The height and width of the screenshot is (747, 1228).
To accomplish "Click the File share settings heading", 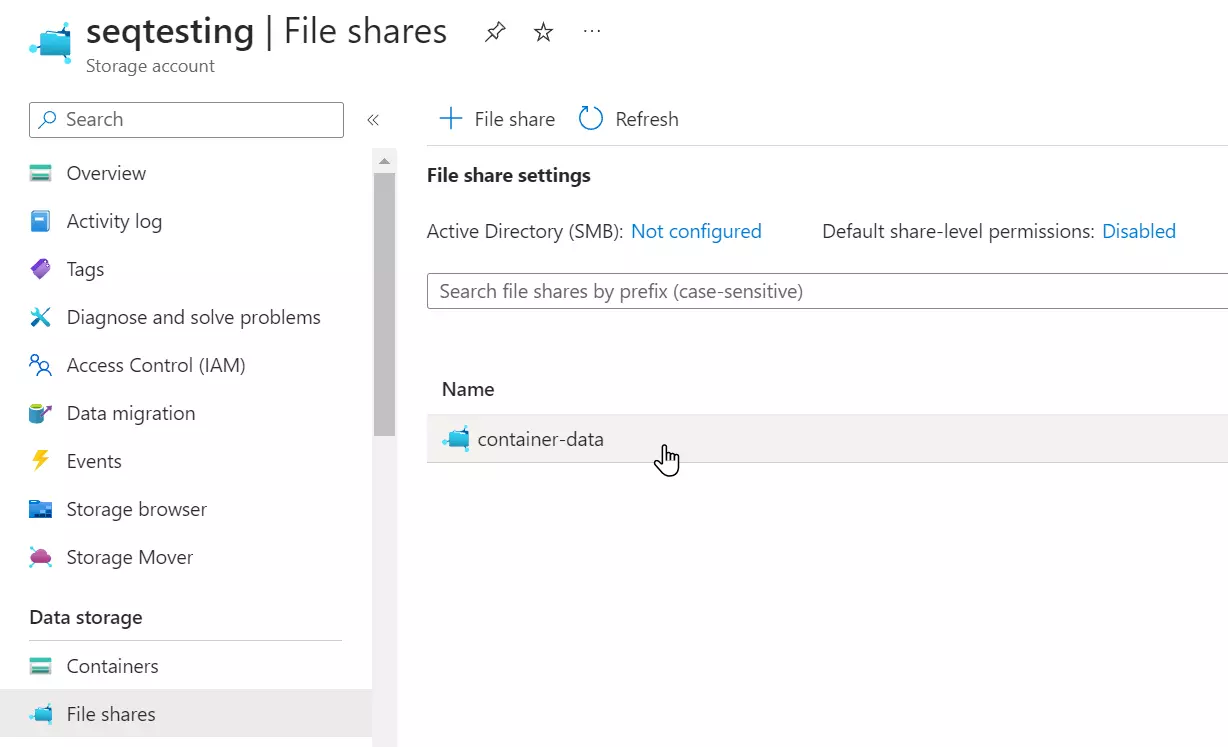I will (509, 176).
